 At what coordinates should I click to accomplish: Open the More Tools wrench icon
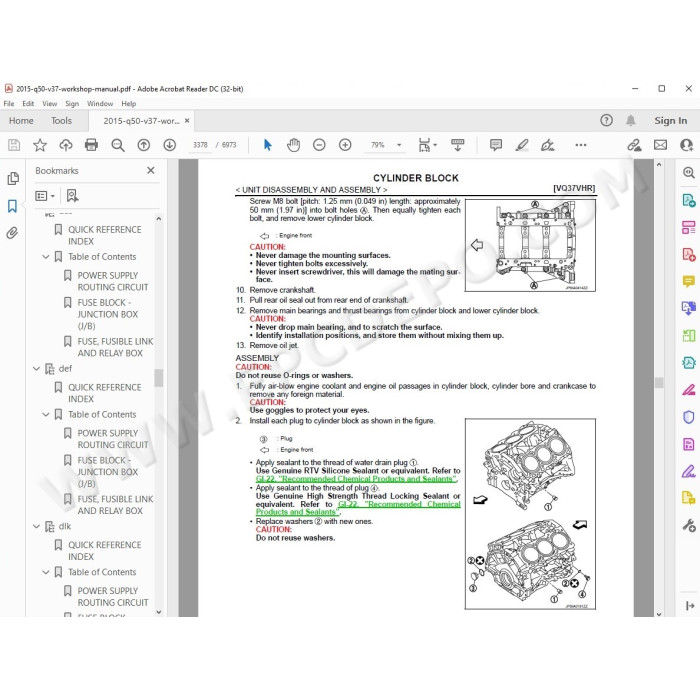click(x=688, y=525)
